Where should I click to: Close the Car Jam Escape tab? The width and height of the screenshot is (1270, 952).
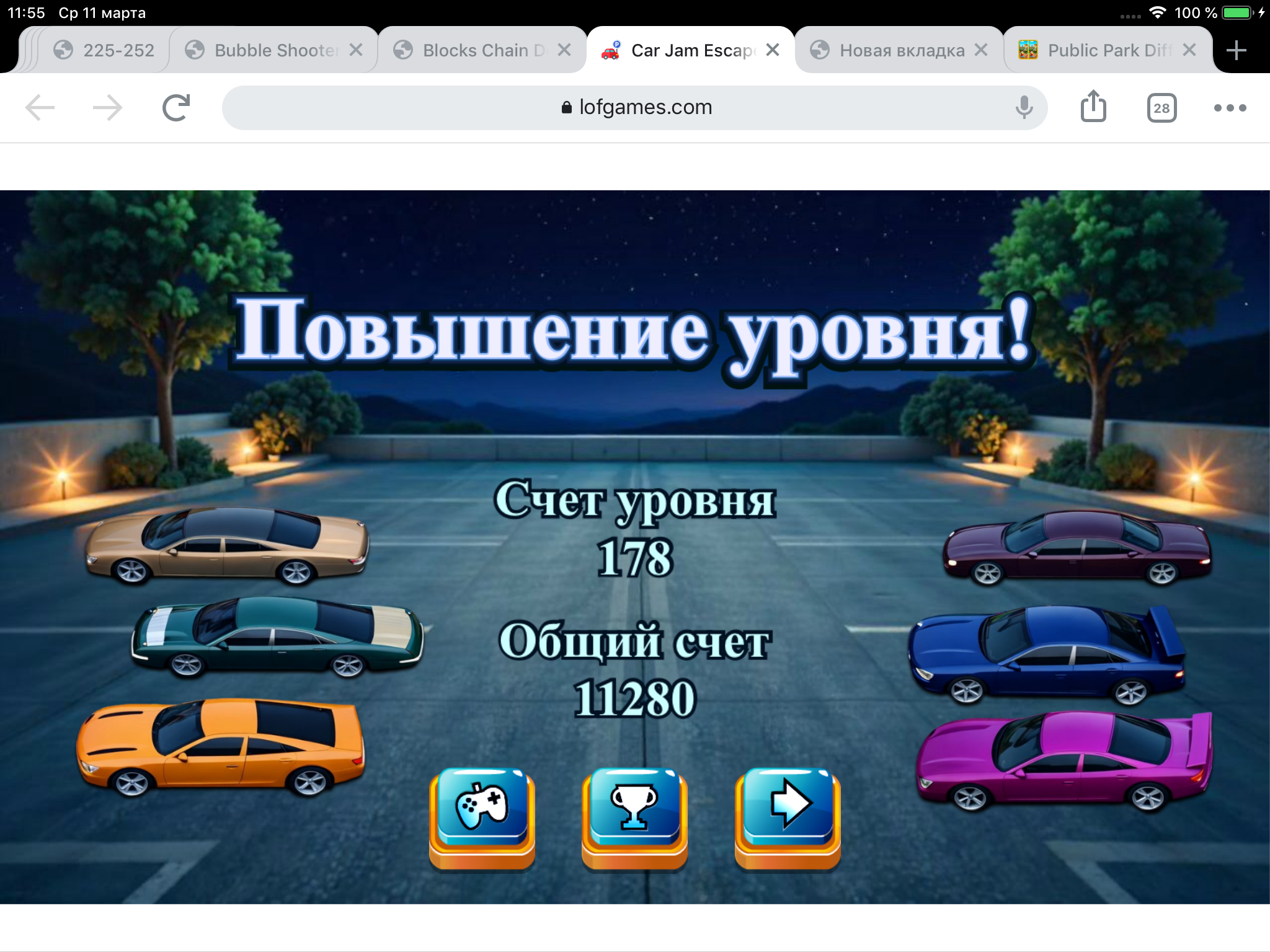click(x=772, y=50)
